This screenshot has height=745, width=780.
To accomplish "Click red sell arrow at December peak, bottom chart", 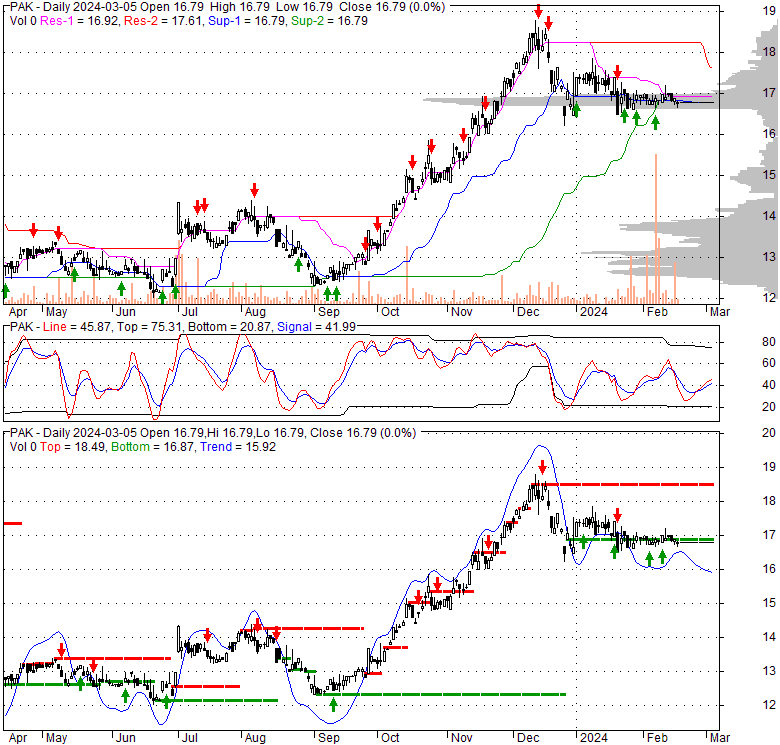I will click(543, 467).
